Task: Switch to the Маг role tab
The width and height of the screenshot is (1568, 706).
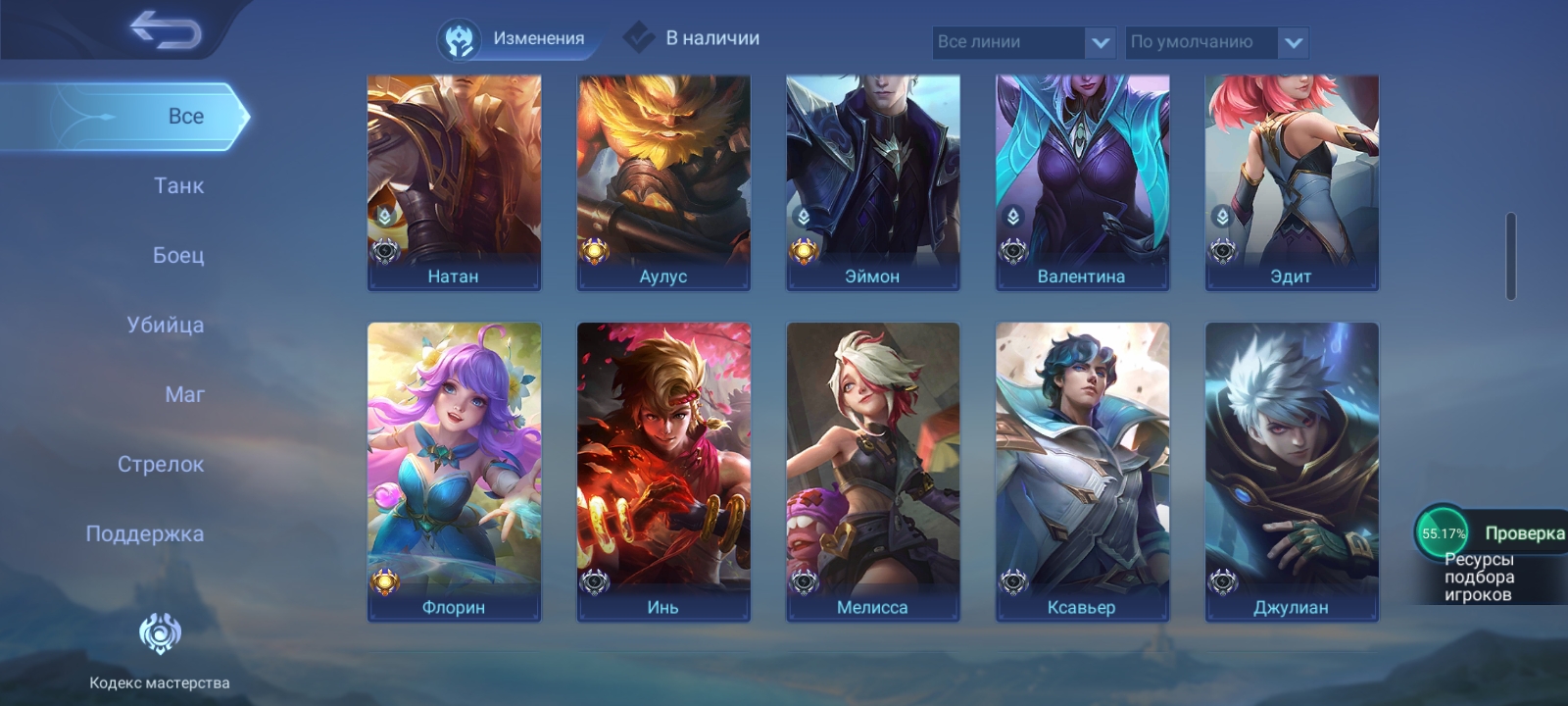Action: 184,394
